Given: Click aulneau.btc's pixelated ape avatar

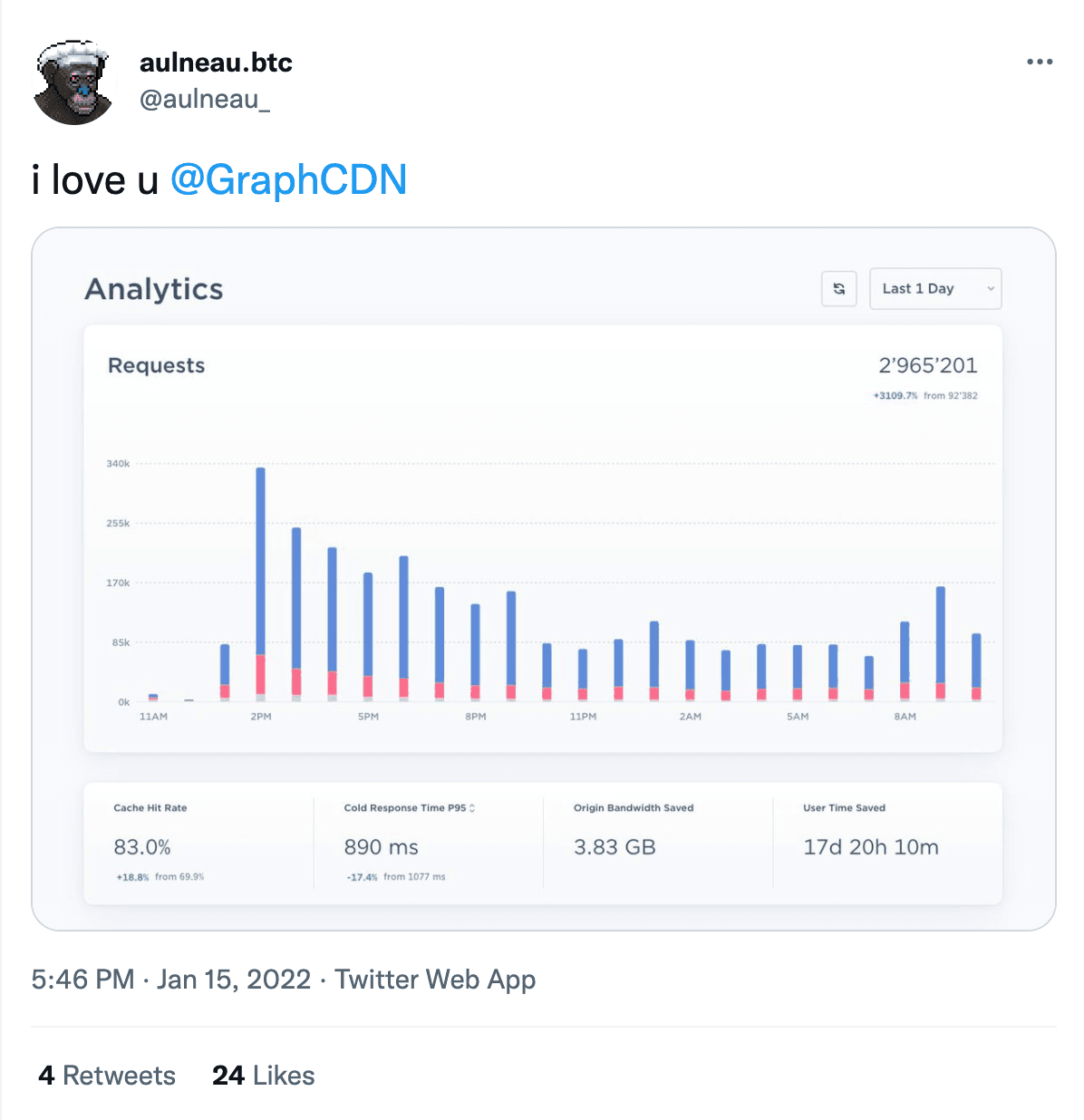Looking at the screenshot, I should [74, 80].
